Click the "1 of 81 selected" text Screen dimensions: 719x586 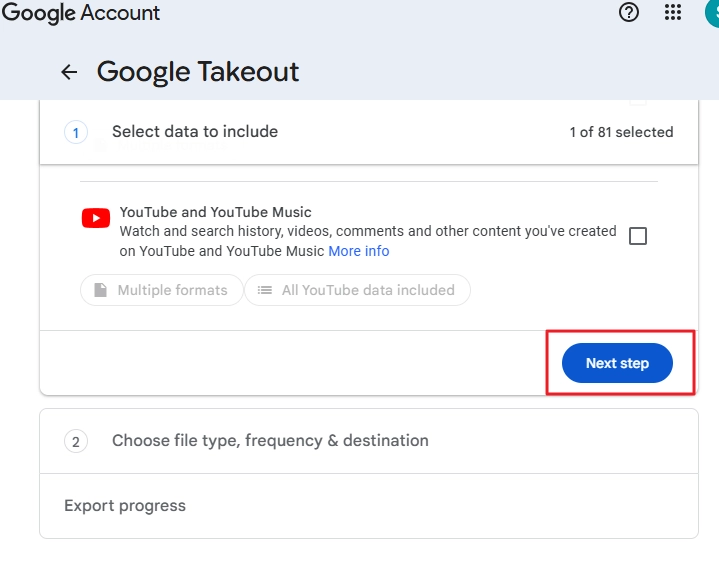[621, 133]
